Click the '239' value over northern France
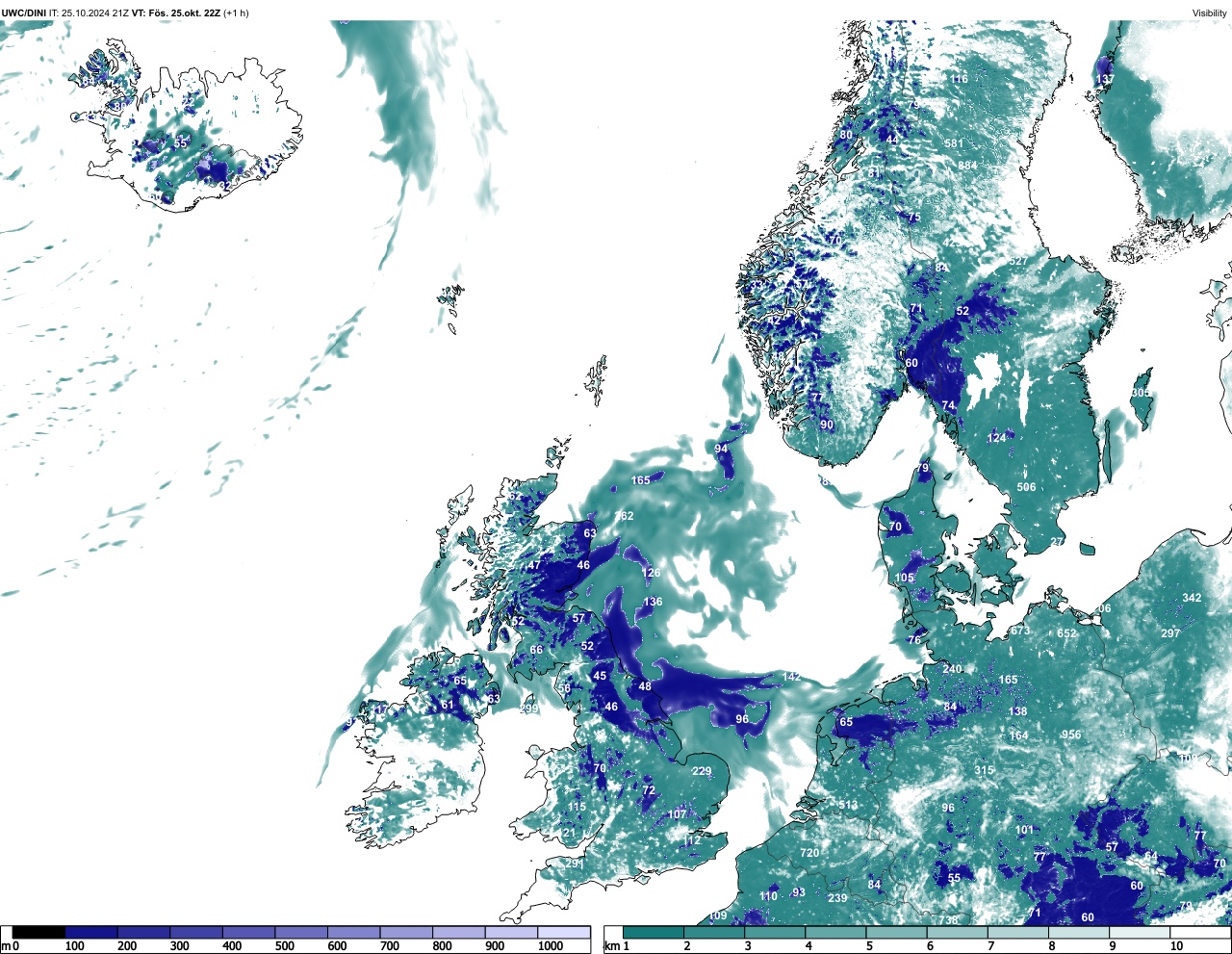This screenshot has width=1232, height=954. pos(837,898)
